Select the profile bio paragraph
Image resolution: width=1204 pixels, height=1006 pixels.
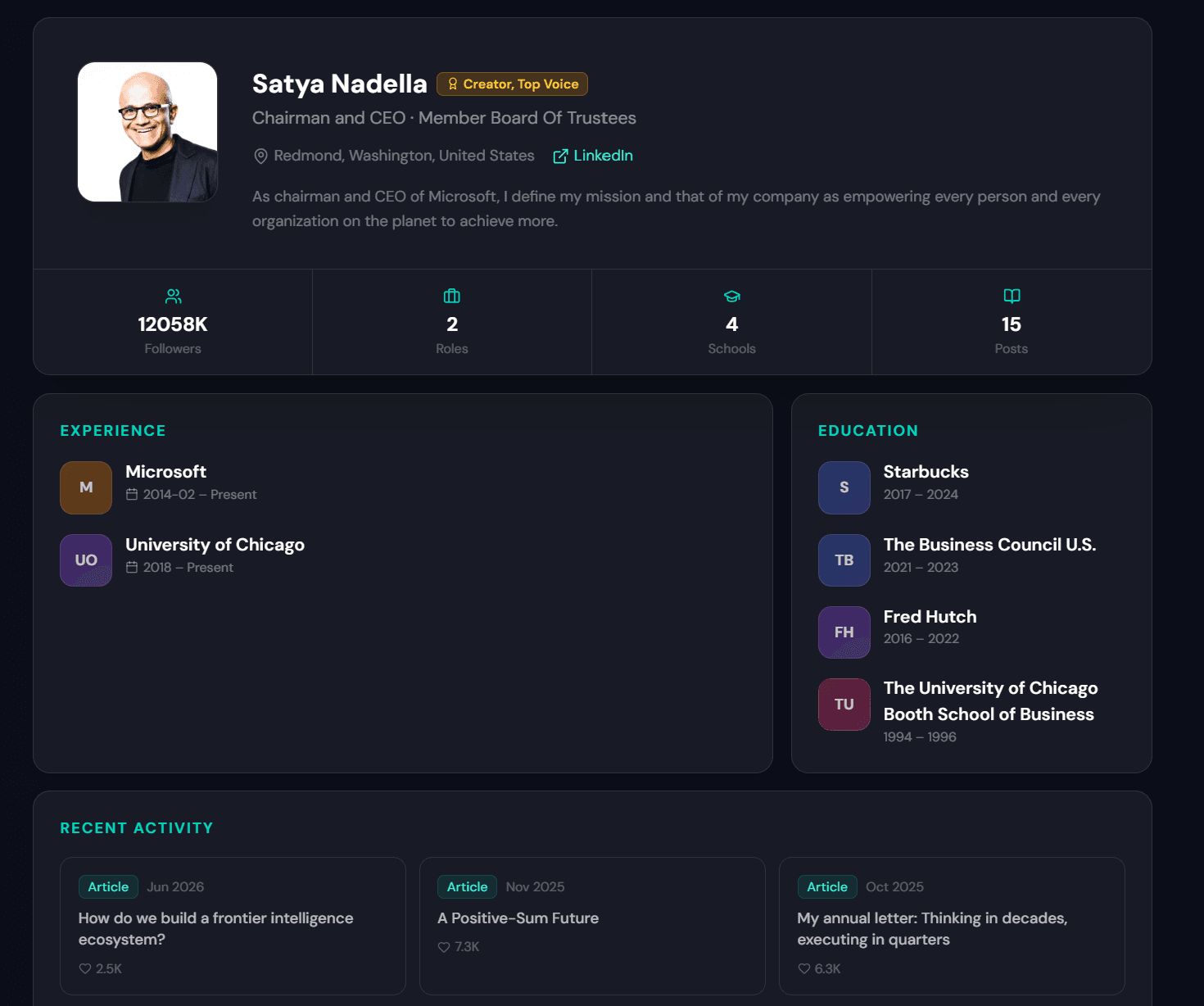pos(677,209)
